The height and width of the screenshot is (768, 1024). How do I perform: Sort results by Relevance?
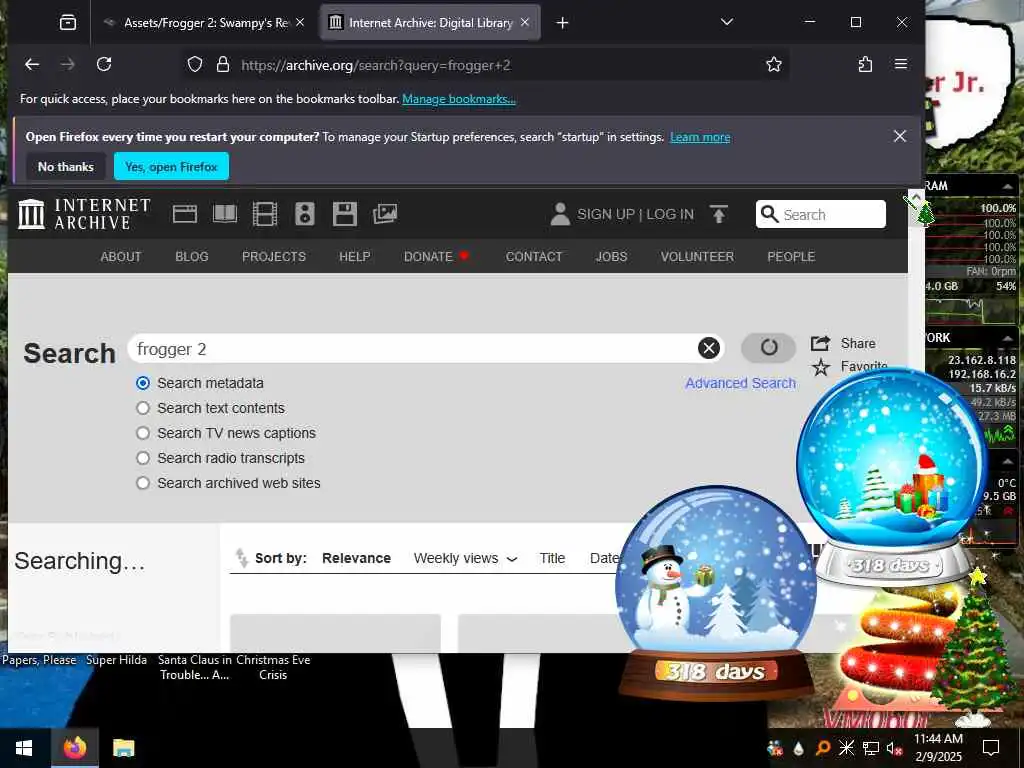356,558
